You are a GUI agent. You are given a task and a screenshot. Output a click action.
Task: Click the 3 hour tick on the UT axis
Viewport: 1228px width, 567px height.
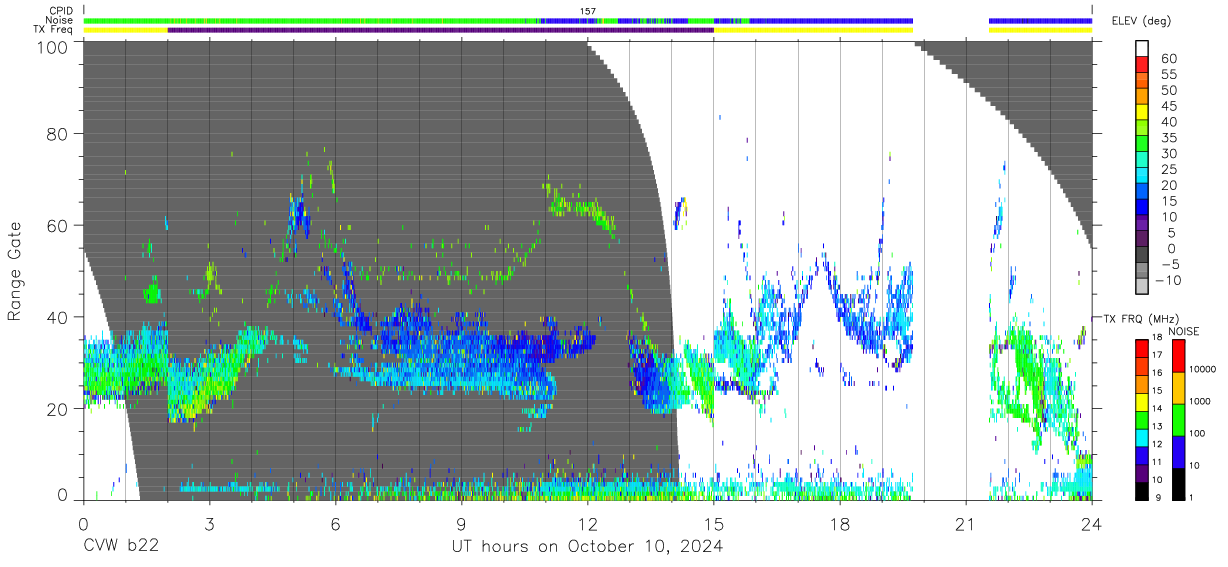(x=209, y=525)
